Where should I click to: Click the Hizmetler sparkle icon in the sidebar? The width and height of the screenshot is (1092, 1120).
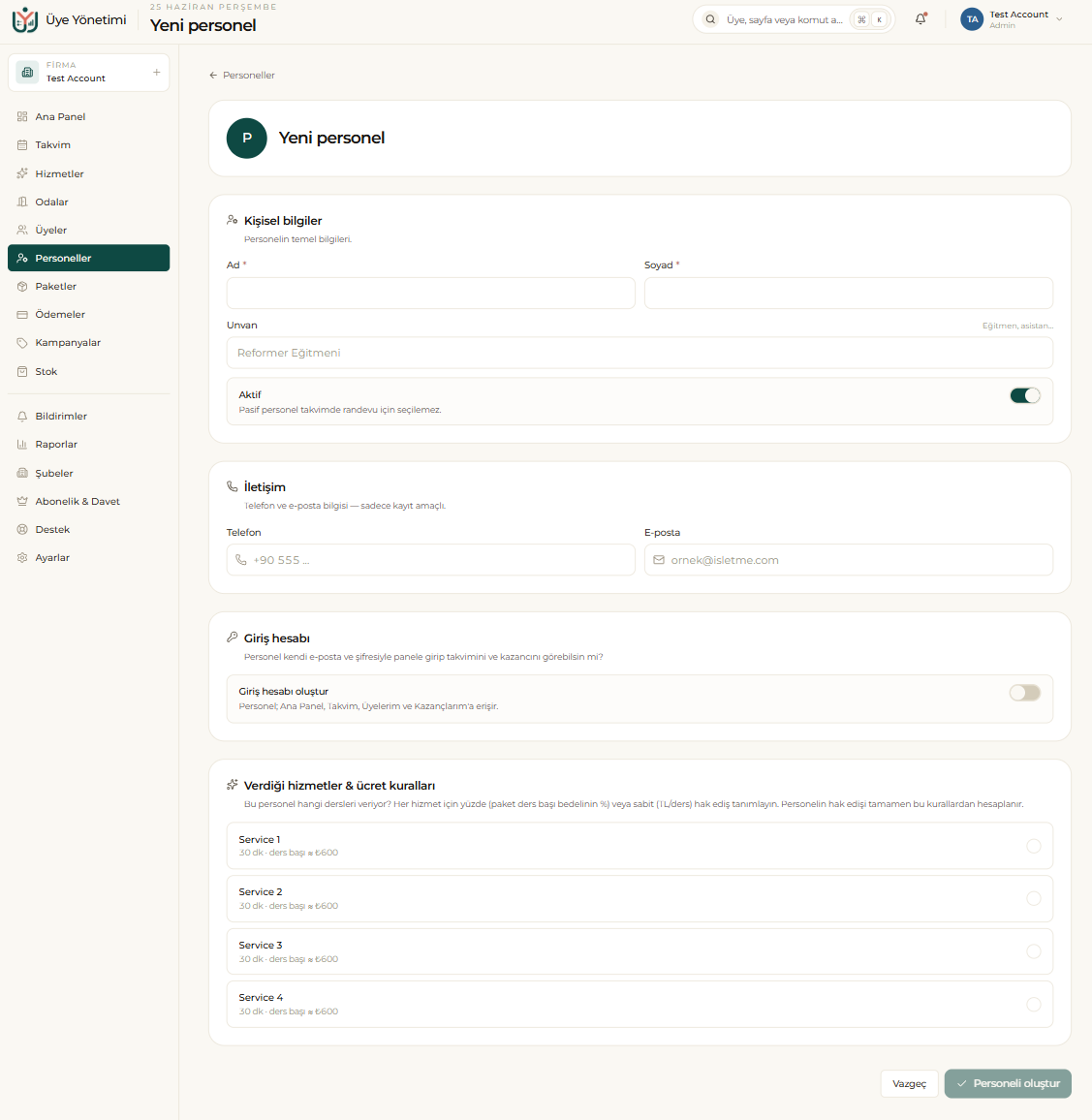22,173
